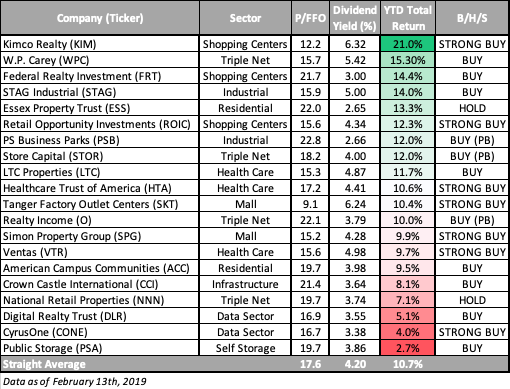The height and width of the screenshot is (389, 510).
Task: Click the Straight Average row label
Action: 44,364
